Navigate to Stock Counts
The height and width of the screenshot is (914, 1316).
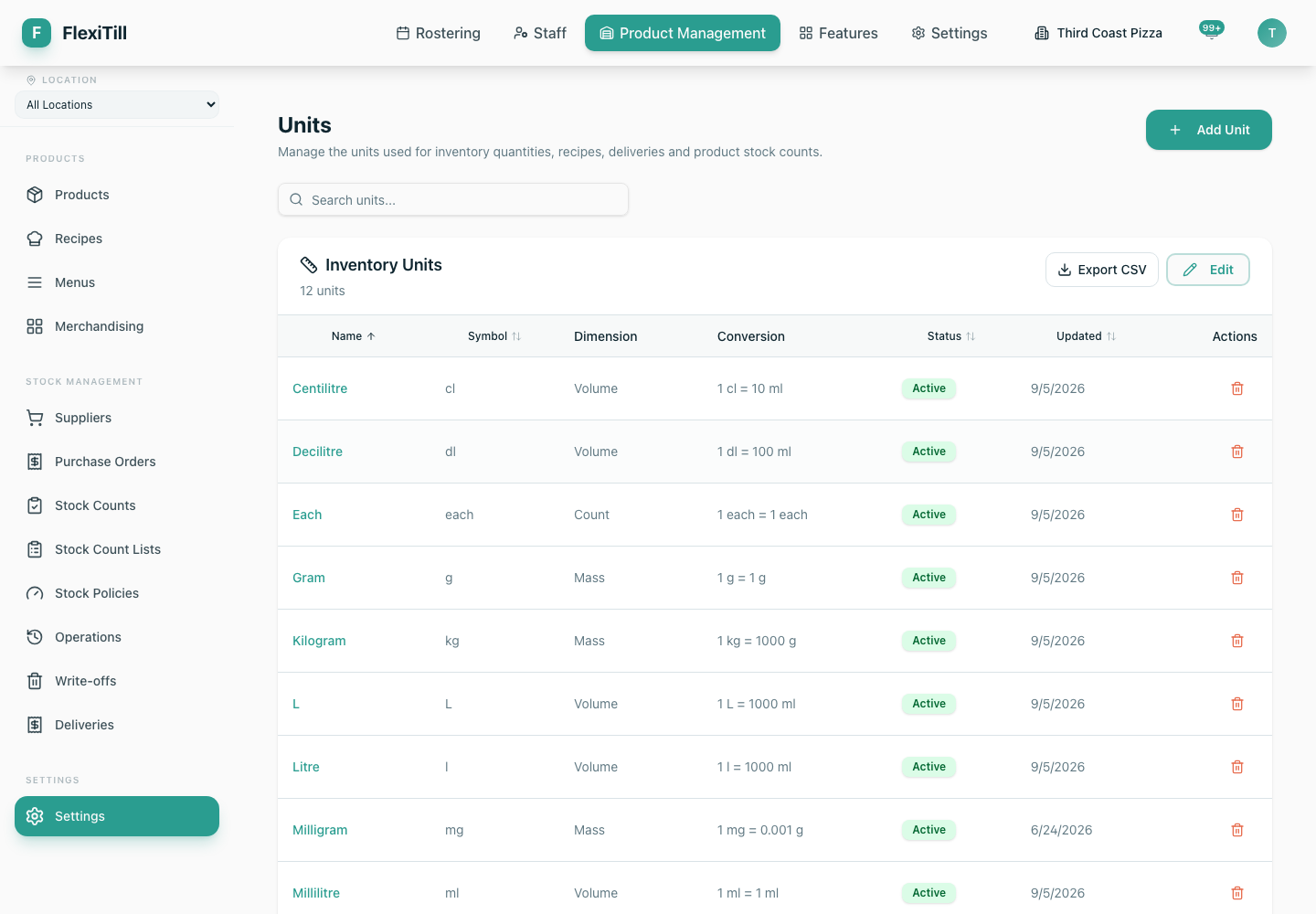click(x=117, y=505)
